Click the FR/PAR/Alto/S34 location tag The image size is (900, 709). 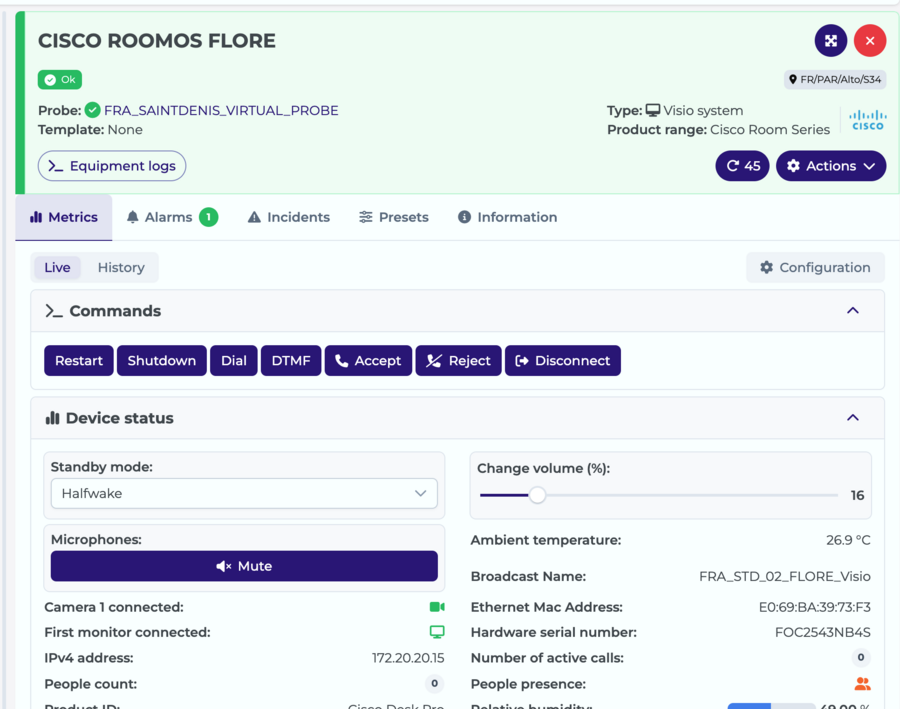835,79
